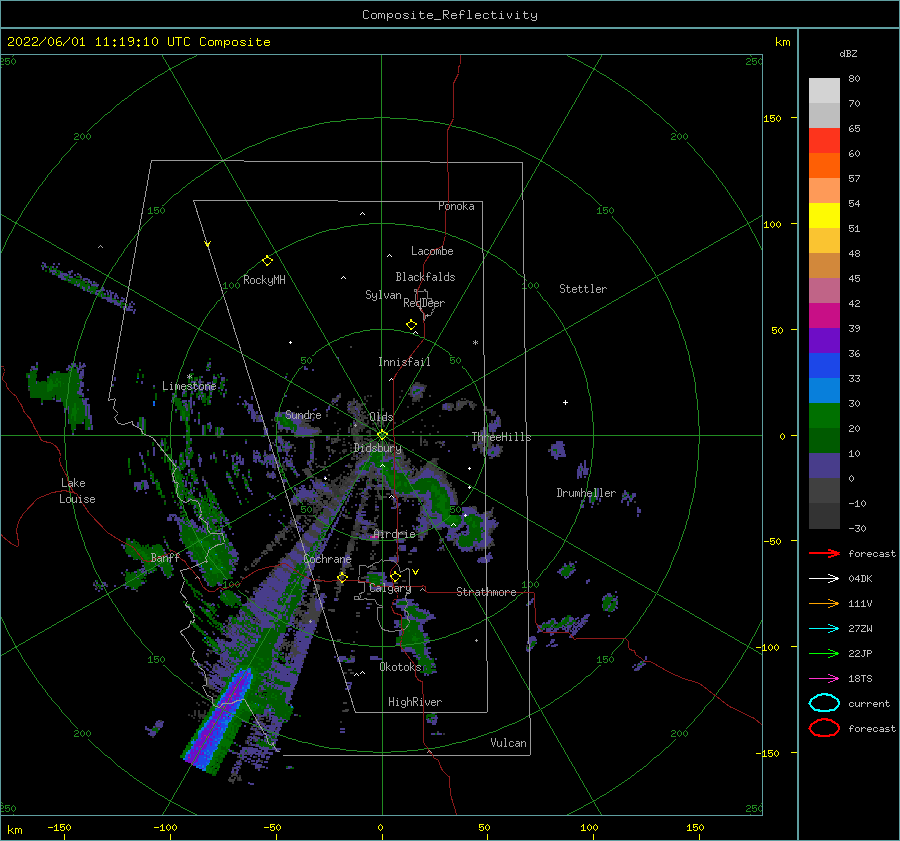The height and width of the screenshot is (841, 900).
Task: Click the Airdrie town label
Action: coord(394,534)
